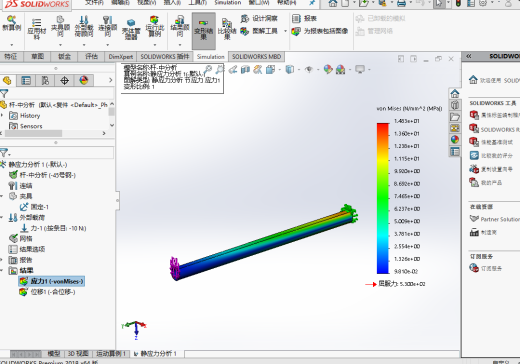This screenshot has height=364, width=520.
Task: Click 为报表包括图像 (Include Image for Report)
Action: [x=320, y=31]
